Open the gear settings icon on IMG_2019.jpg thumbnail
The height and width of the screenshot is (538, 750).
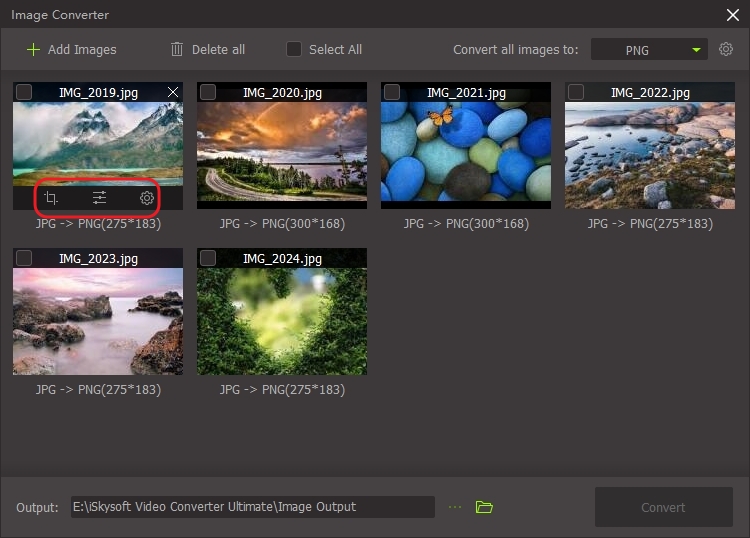point(147,198)
